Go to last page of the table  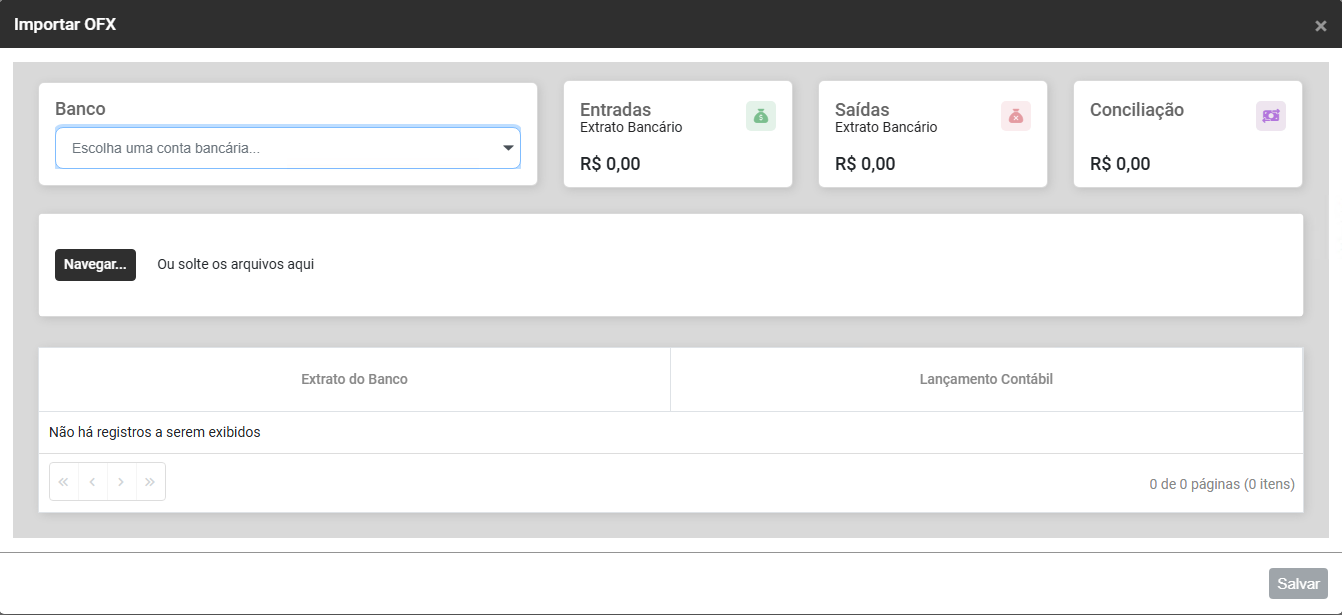coord(150,482)
